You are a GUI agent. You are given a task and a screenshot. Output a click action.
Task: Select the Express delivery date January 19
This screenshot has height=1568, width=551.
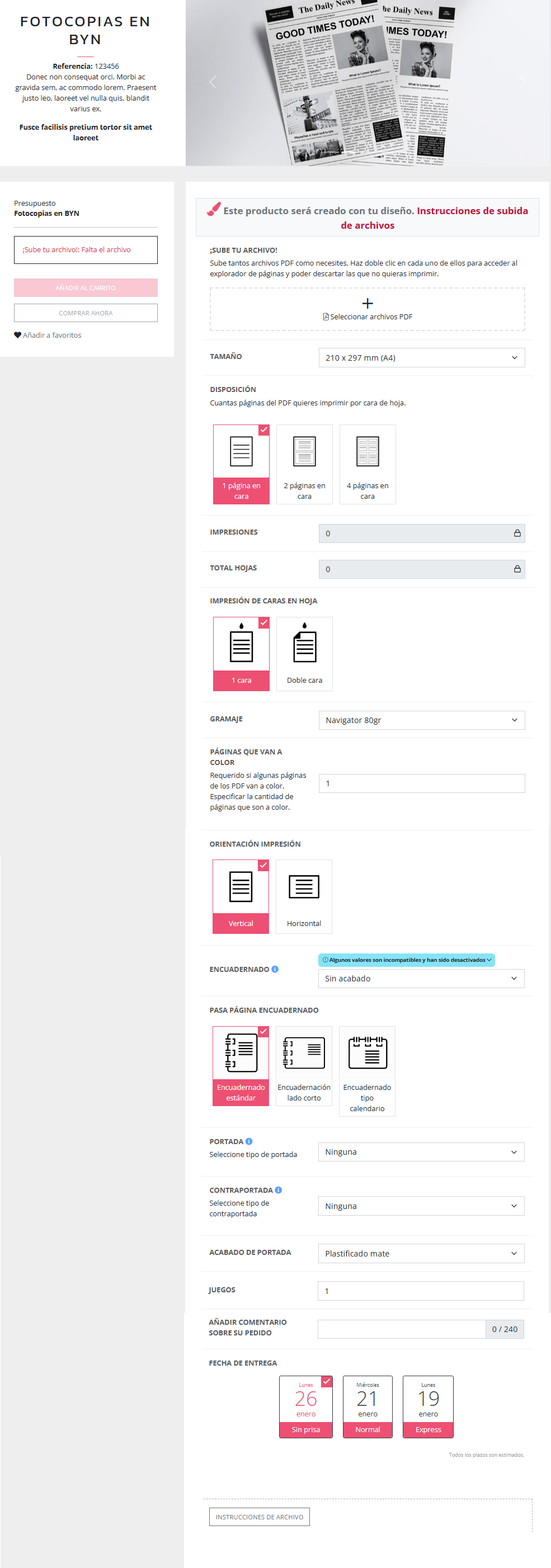point(428,1406)
